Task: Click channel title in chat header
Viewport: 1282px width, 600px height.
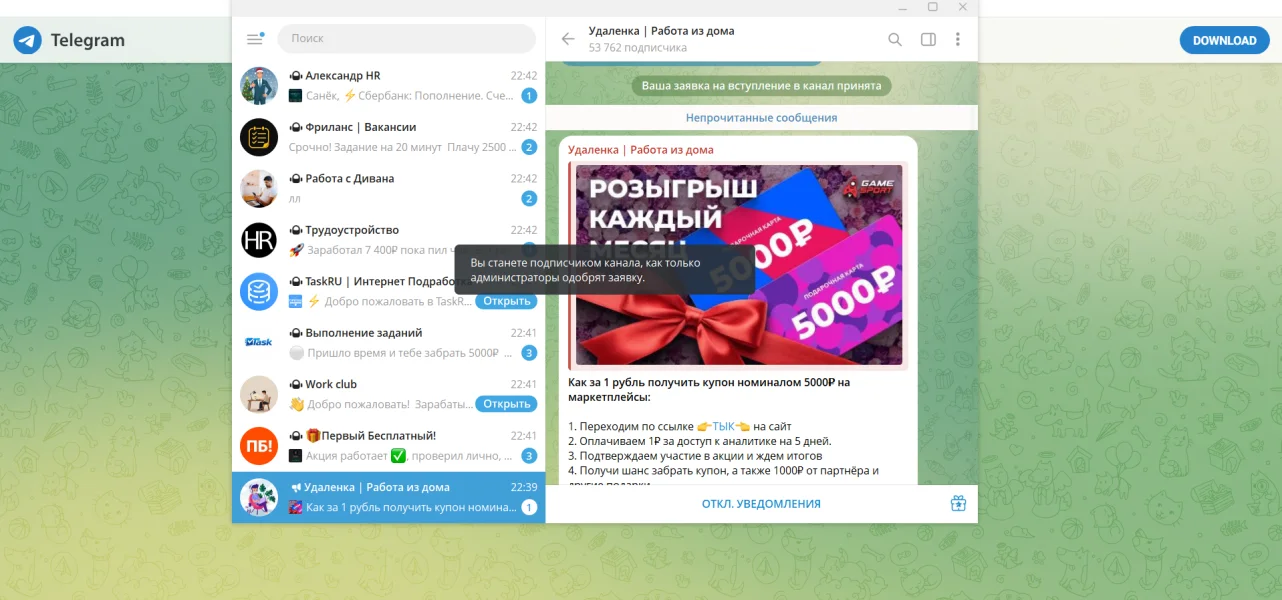Action: 661,31
